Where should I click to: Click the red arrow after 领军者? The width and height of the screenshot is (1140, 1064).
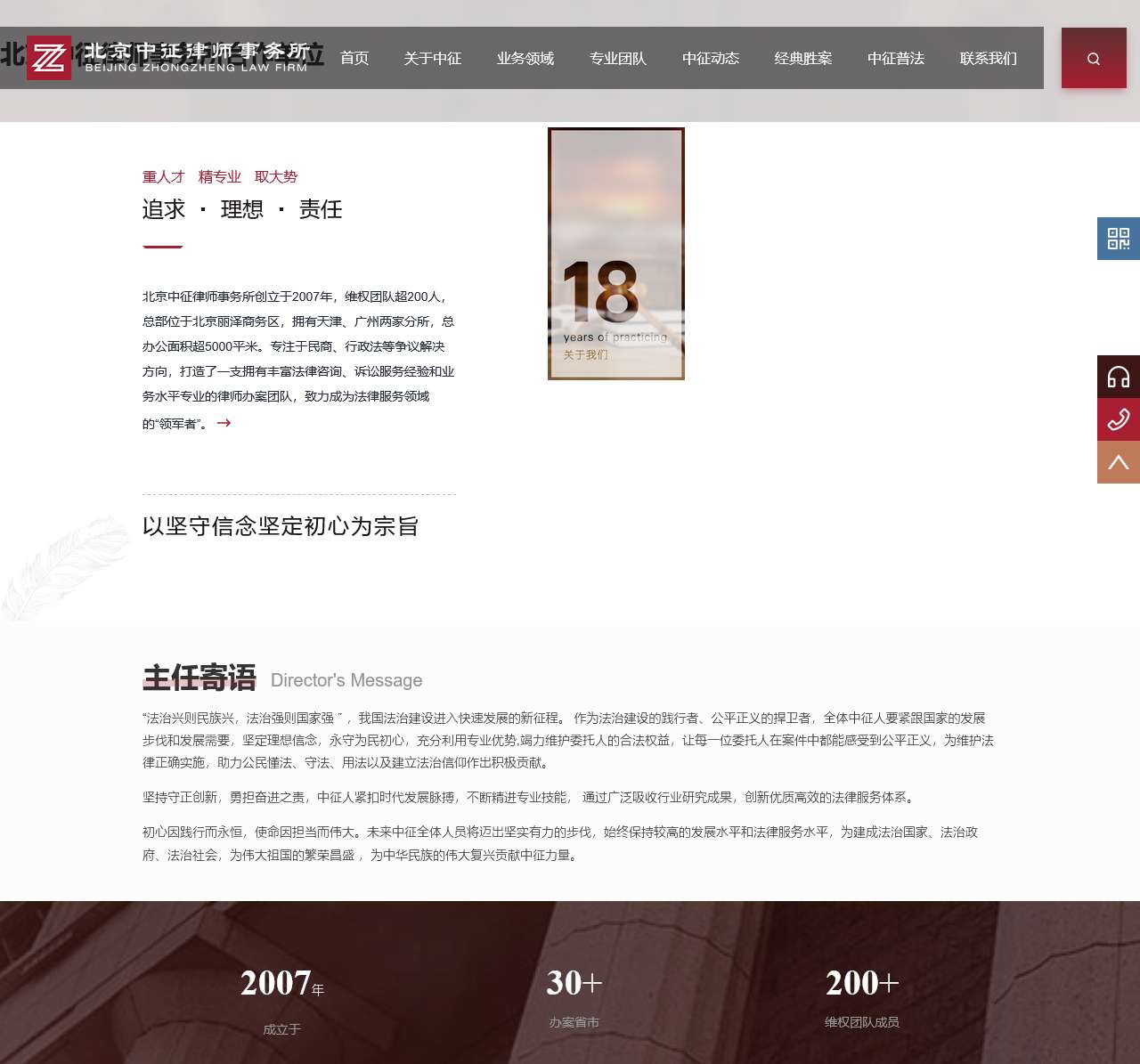(x=224, y=423)
